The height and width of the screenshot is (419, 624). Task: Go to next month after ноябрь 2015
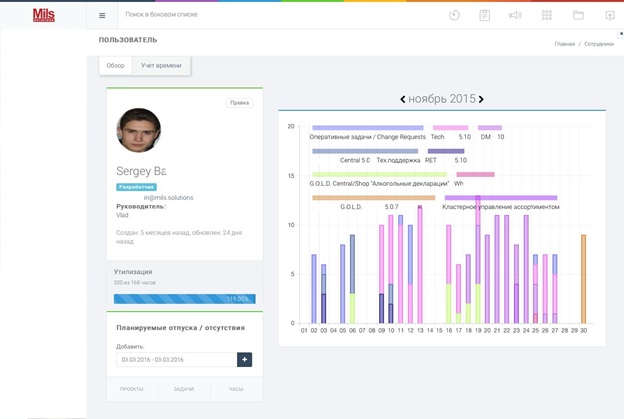point(481,99)
